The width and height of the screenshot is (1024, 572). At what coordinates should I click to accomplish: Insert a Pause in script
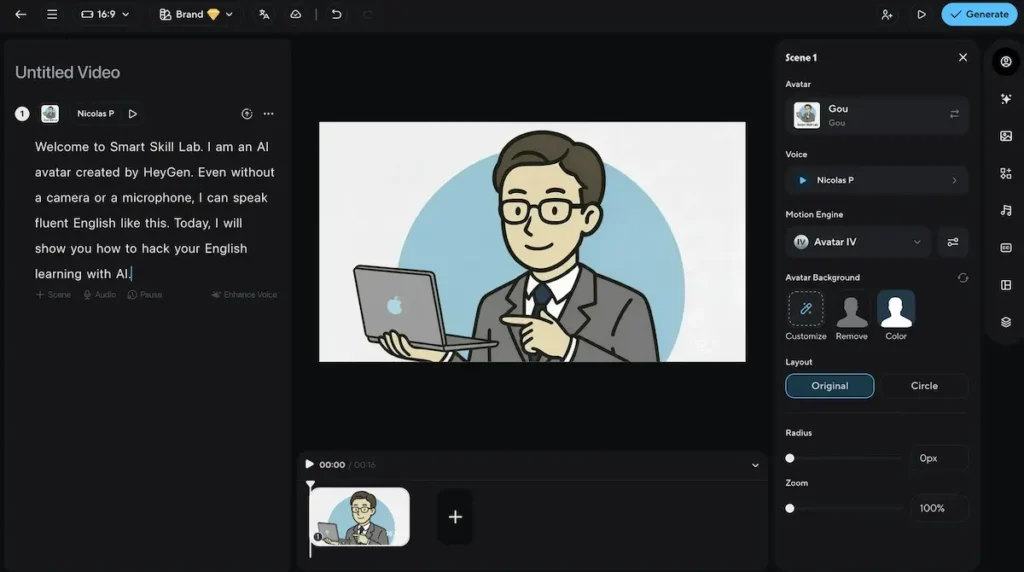tap(144, 294)
